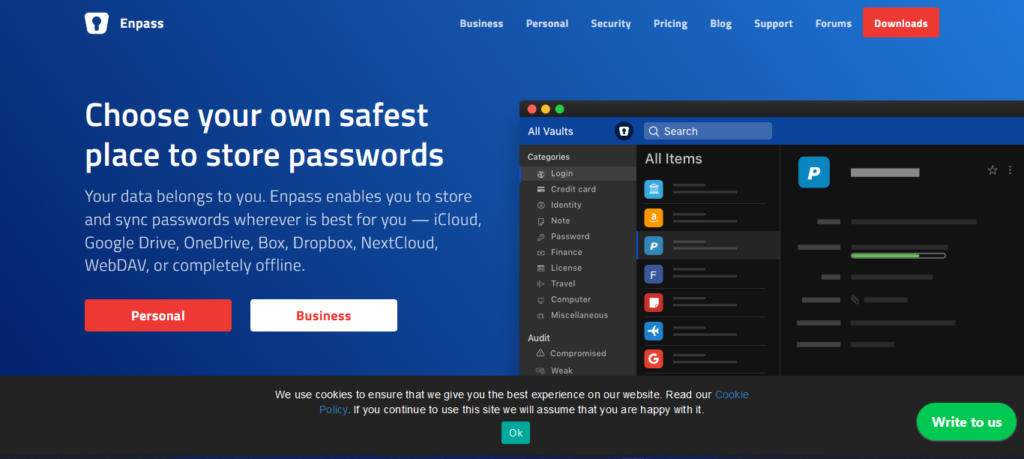Select the red note item icon
1024x459 pixels.
[x=653, y=302]
